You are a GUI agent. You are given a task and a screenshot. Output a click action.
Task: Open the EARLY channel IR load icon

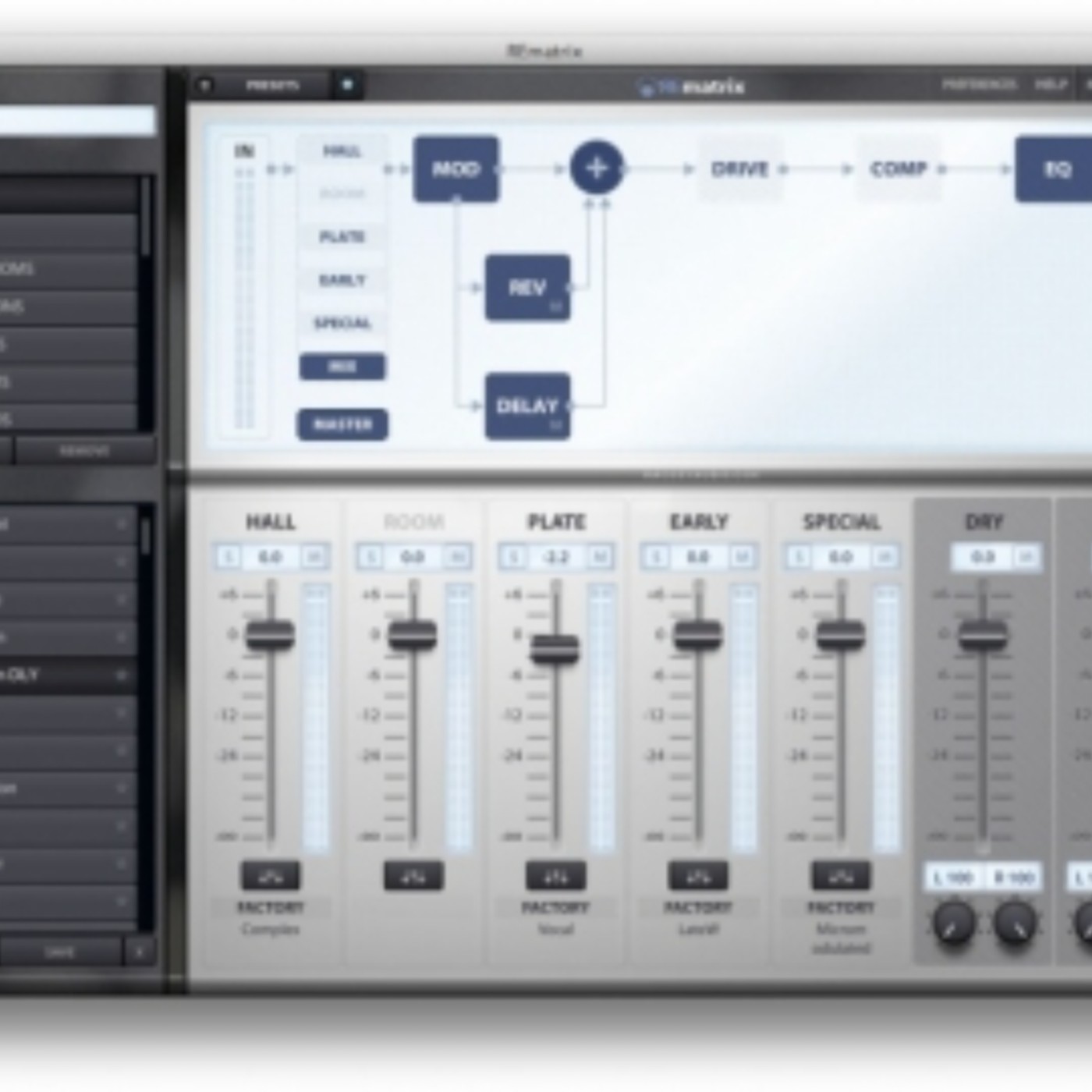click(x=697, y=876)
